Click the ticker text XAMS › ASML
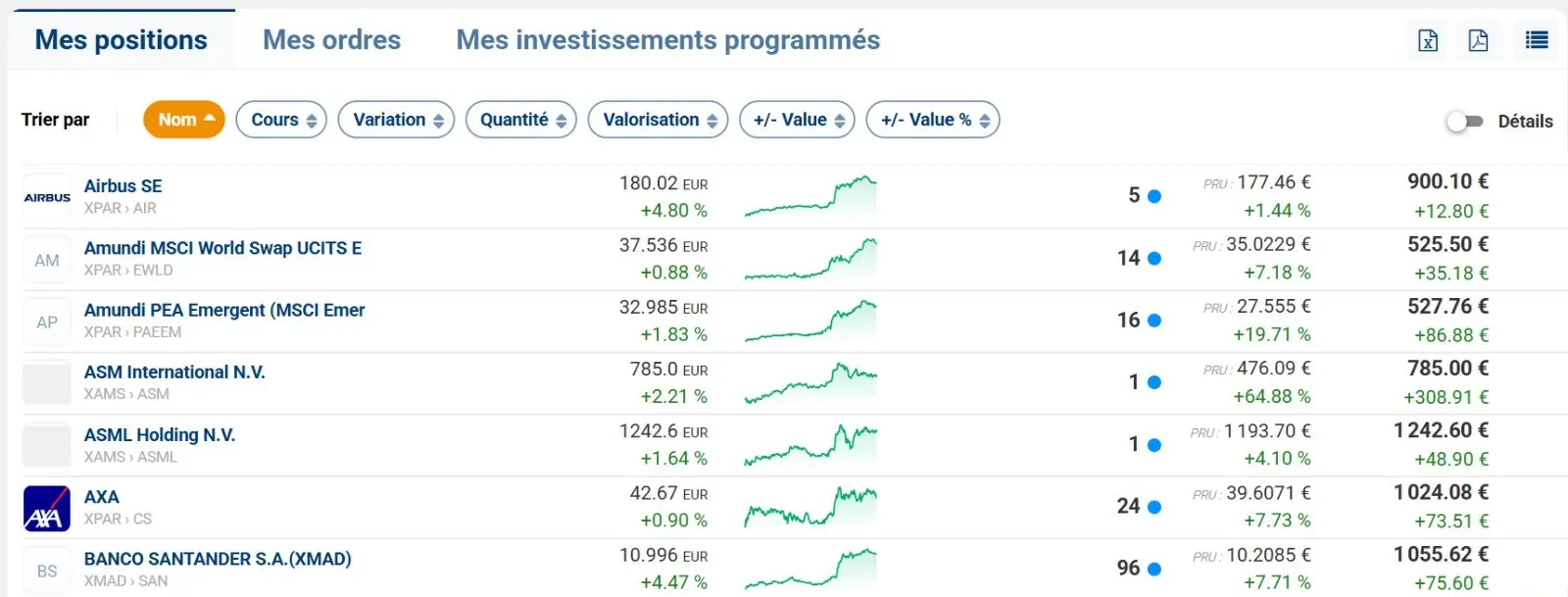Viewport: 1568px width, 597px height. point(130,457)
